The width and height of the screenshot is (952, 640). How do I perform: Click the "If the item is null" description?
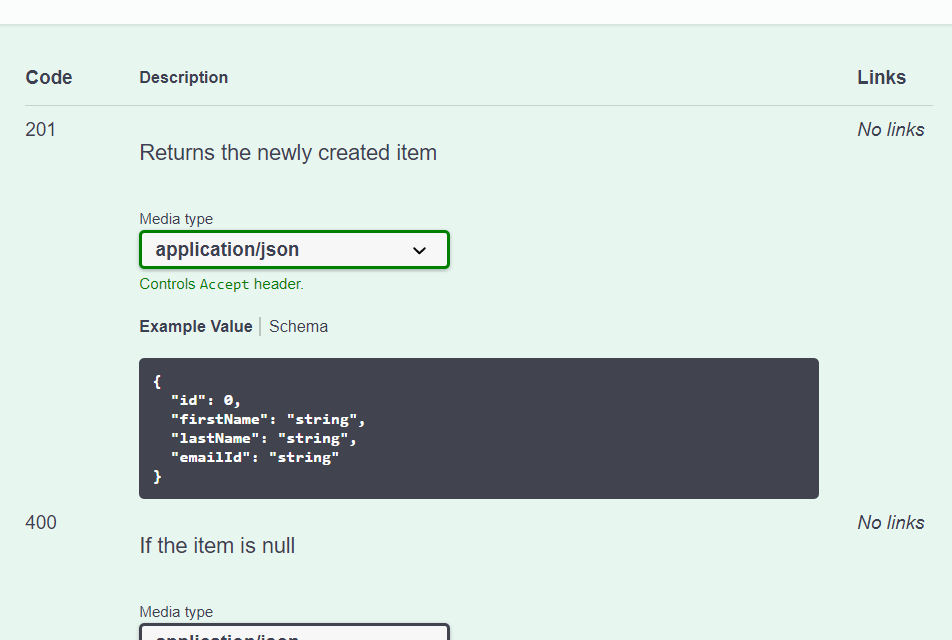click(x=217, y=546)
